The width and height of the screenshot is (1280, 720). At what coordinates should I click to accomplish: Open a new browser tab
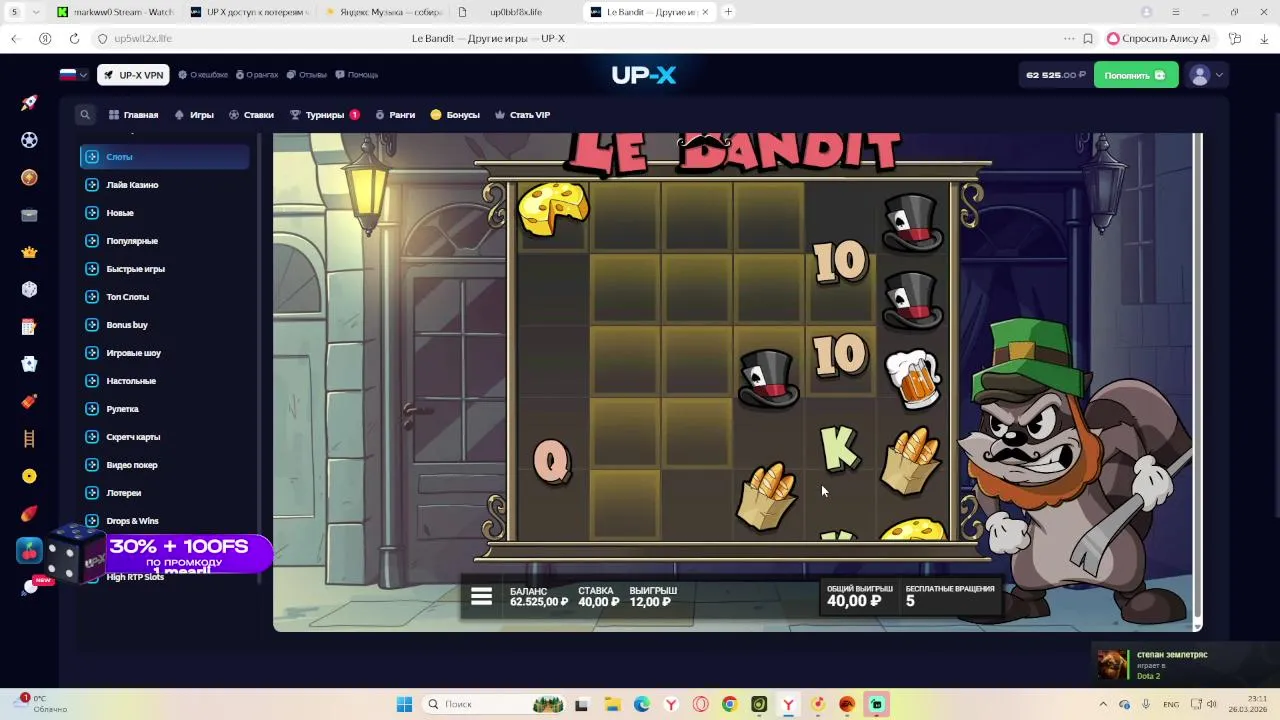pyautogui.click(x=728, y=12)
